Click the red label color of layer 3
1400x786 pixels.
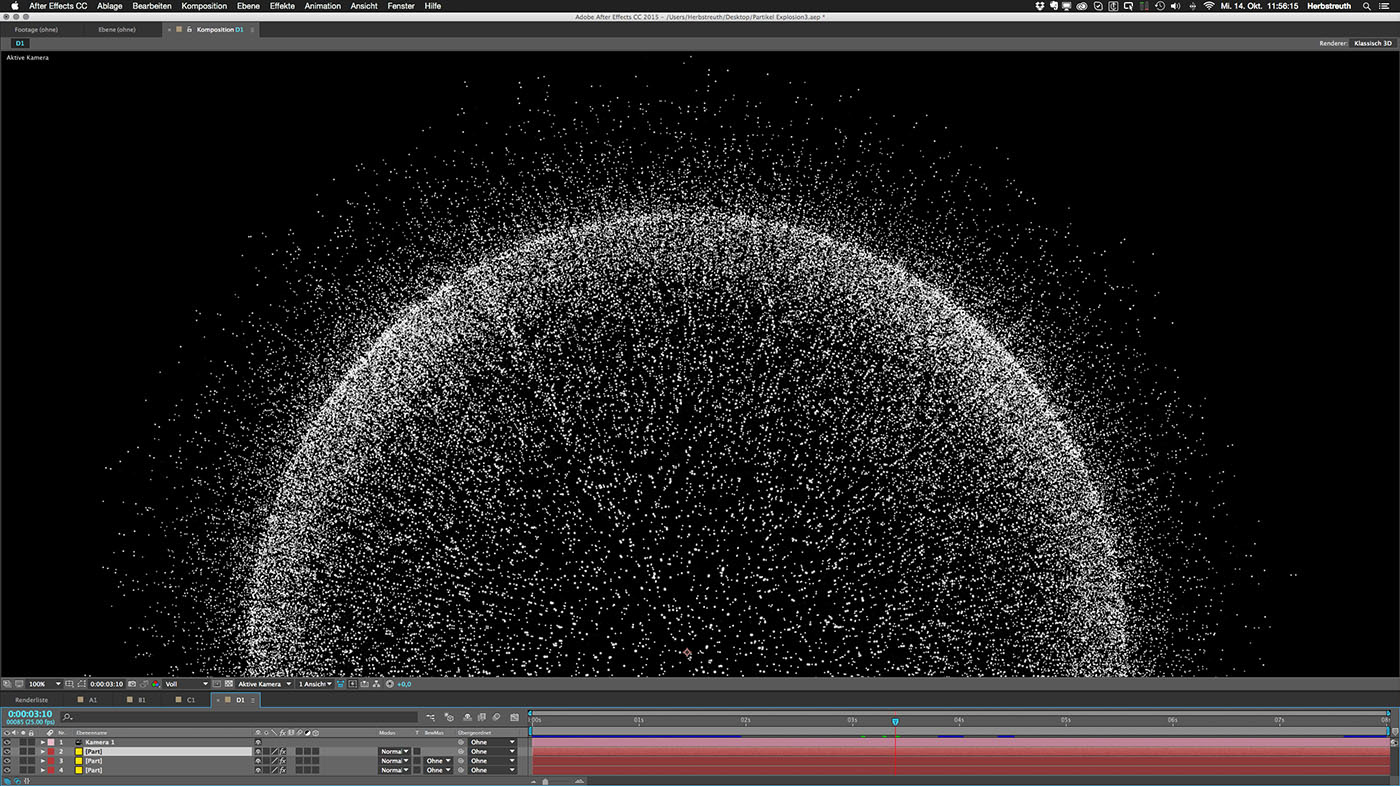[51, 761]
